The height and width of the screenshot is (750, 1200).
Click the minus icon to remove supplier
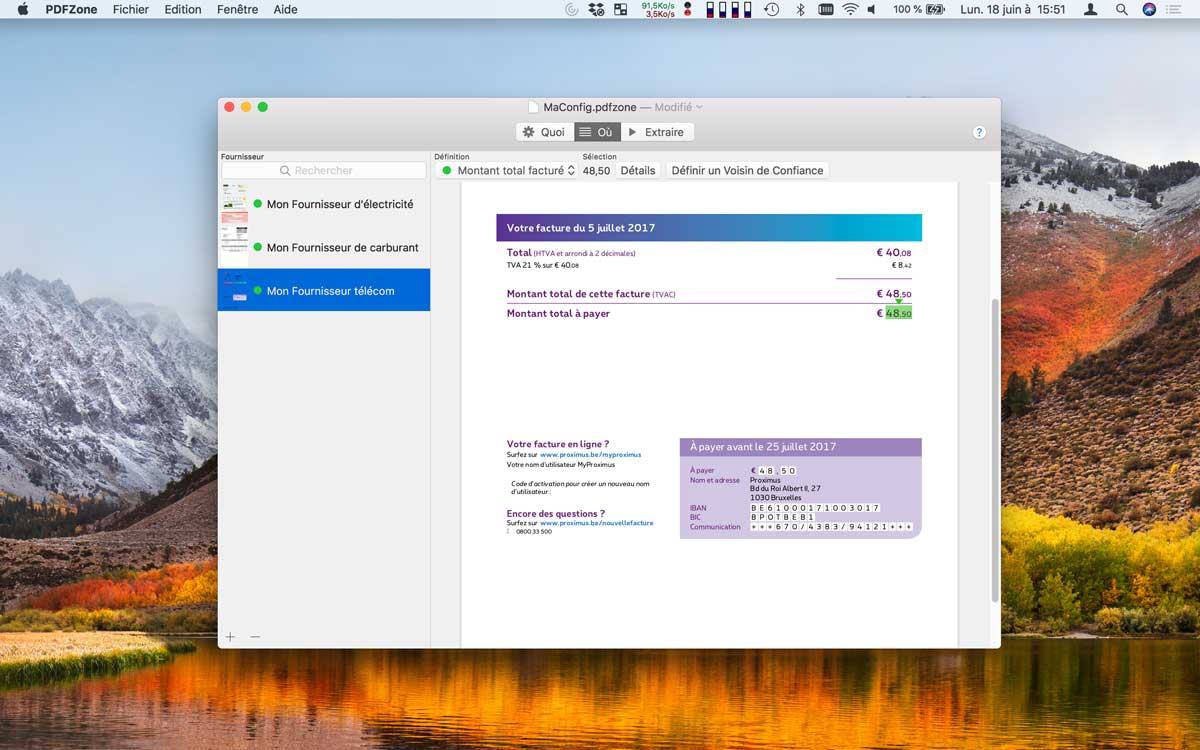point(255,637)
